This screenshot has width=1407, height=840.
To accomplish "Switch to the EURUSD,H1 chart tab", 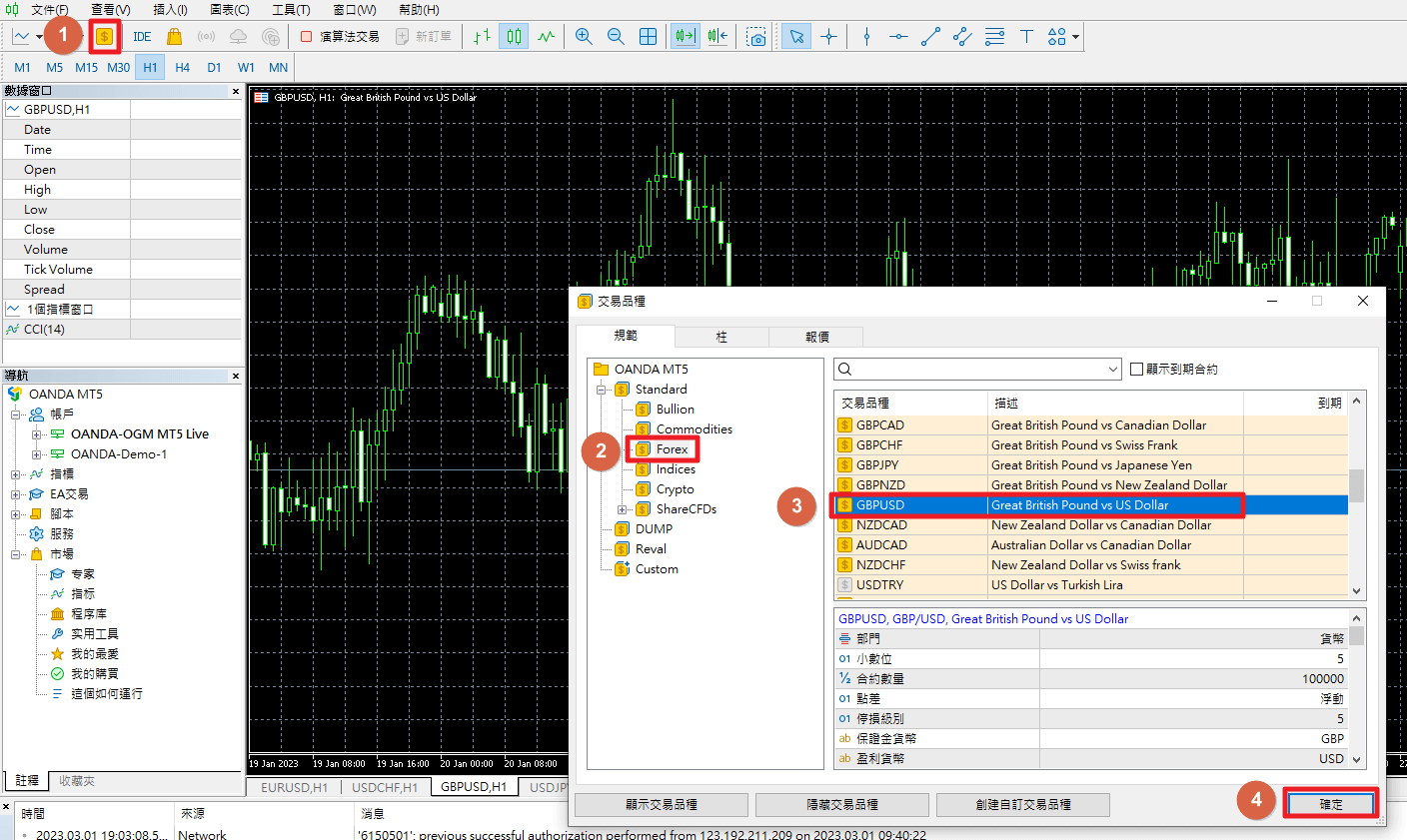I will pos(294,787).
